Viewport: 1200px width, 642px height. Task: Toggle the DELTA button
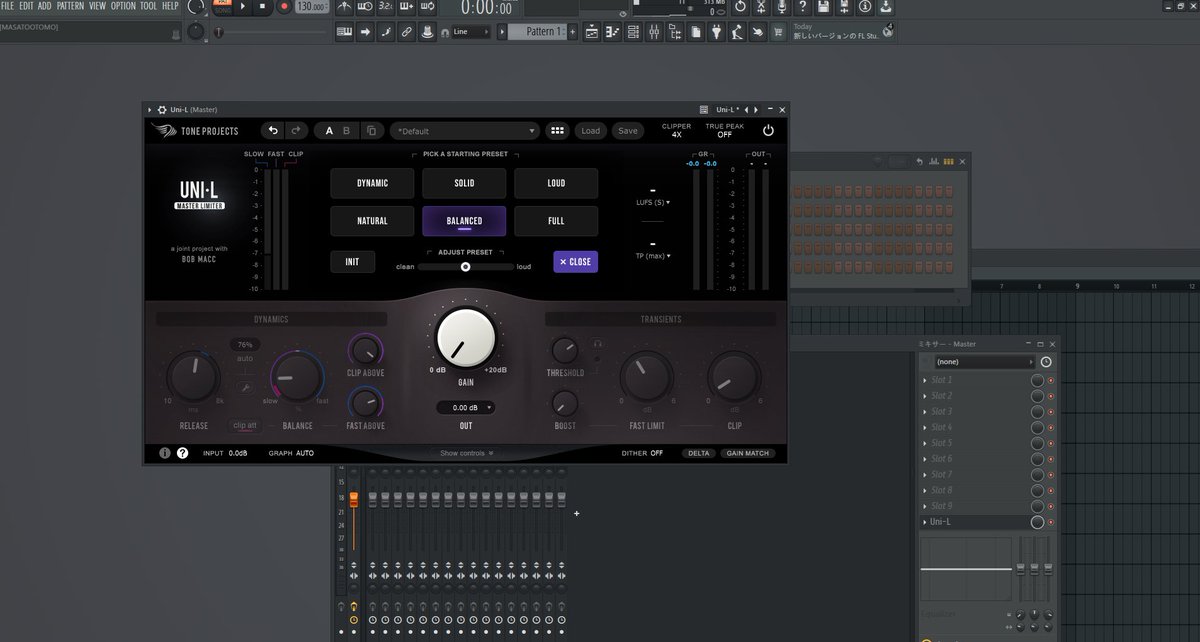tap(699, 453)
